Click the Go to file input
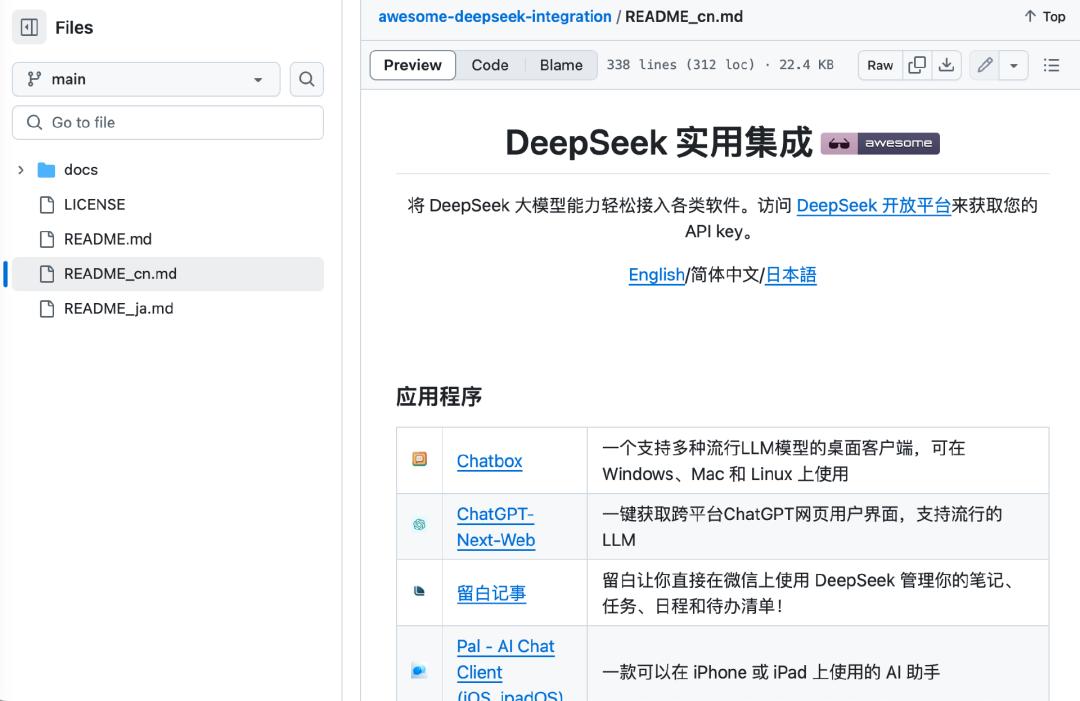The height and width of the screenshot is (701, 1080). click(x=168, y=122)
